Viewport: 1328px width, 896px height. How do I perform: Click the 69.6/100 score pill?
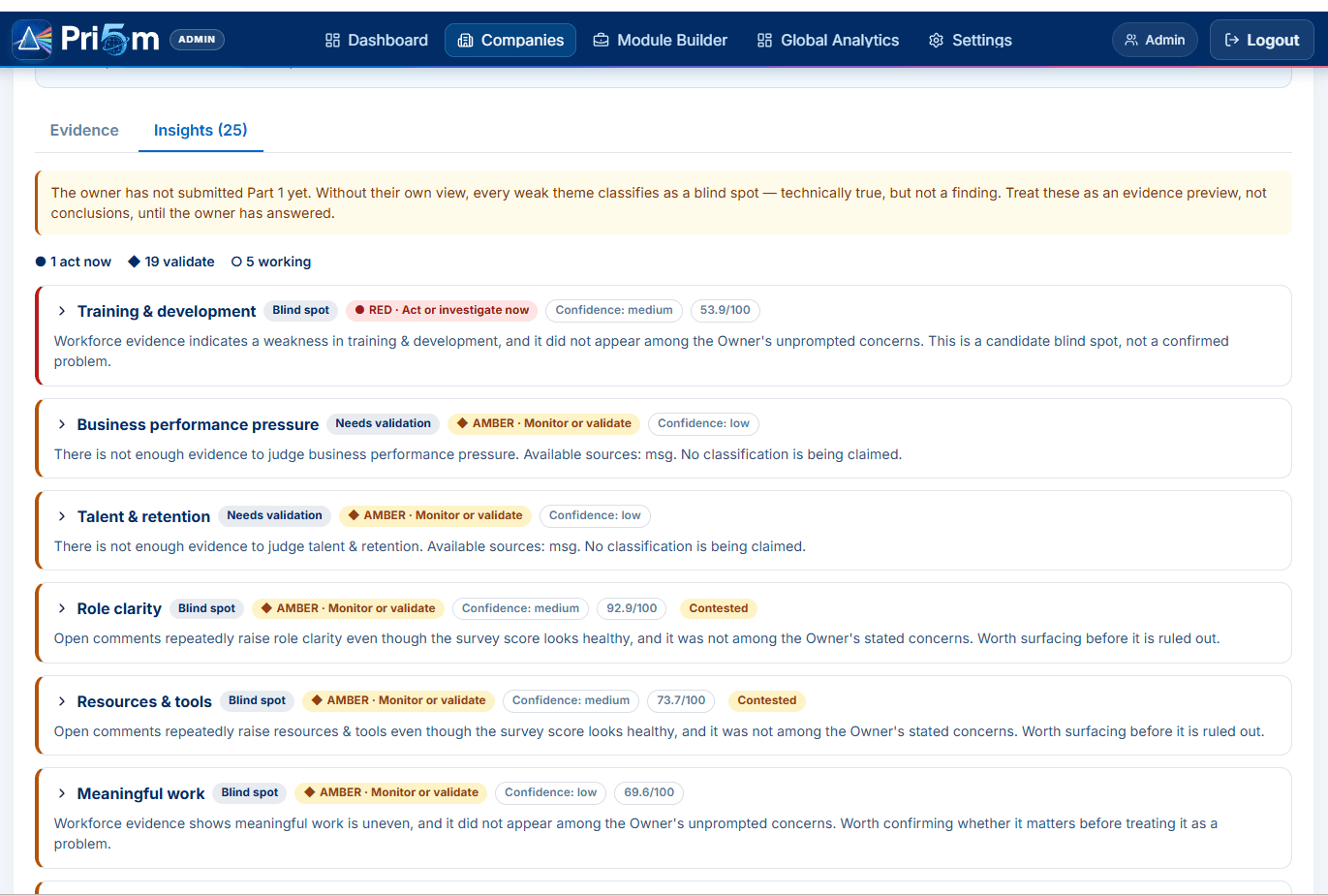click(649, 792)
